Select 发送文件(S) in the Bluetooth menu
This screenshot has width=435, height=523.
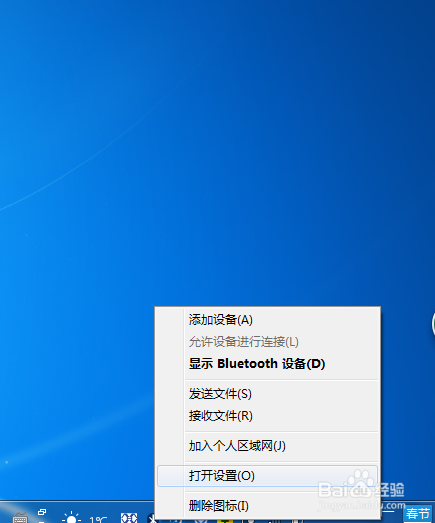pos(268,394)
